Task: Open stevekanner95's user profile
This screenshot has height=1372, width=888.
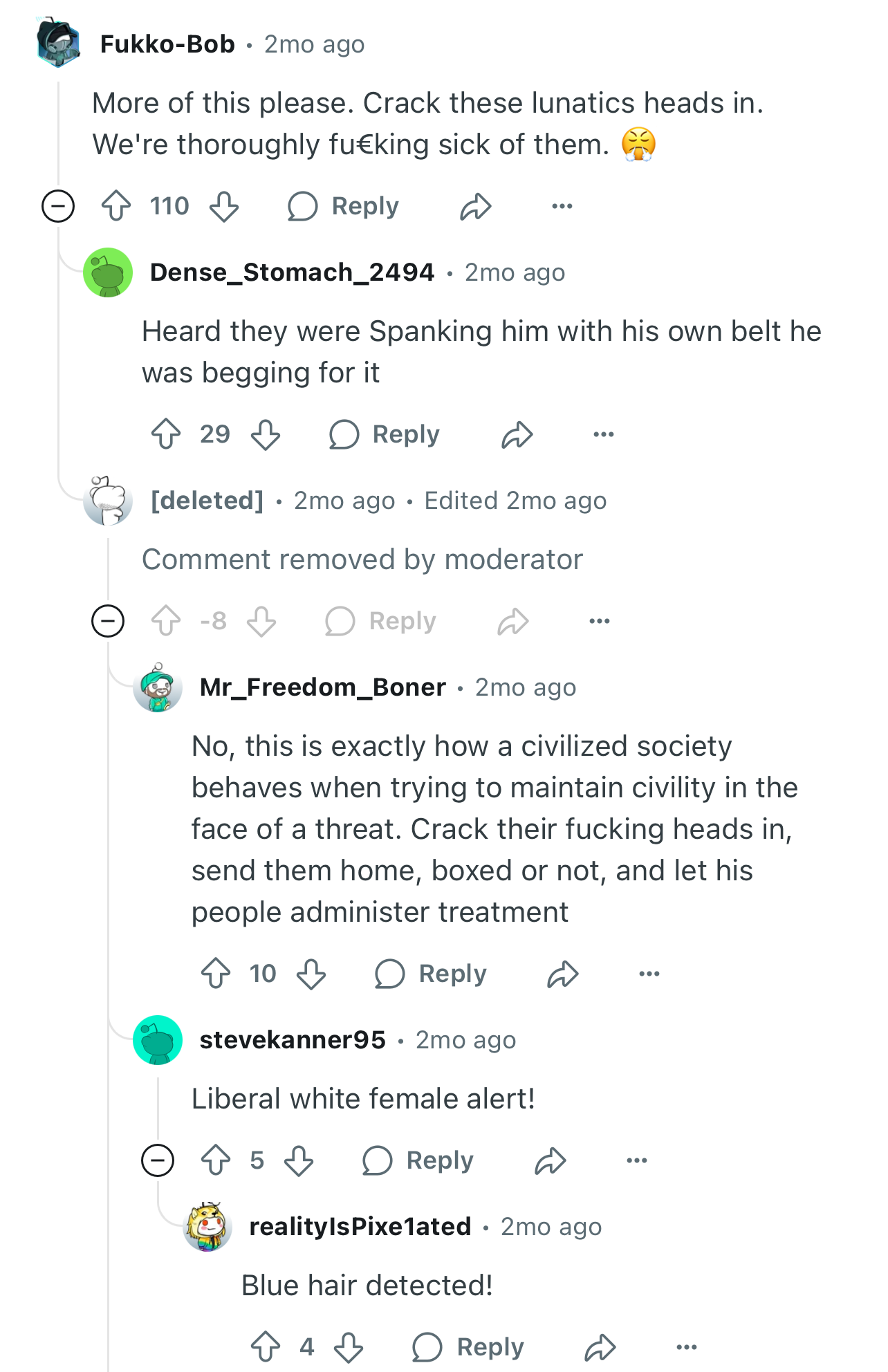Action: click(x=293, y=1040)
